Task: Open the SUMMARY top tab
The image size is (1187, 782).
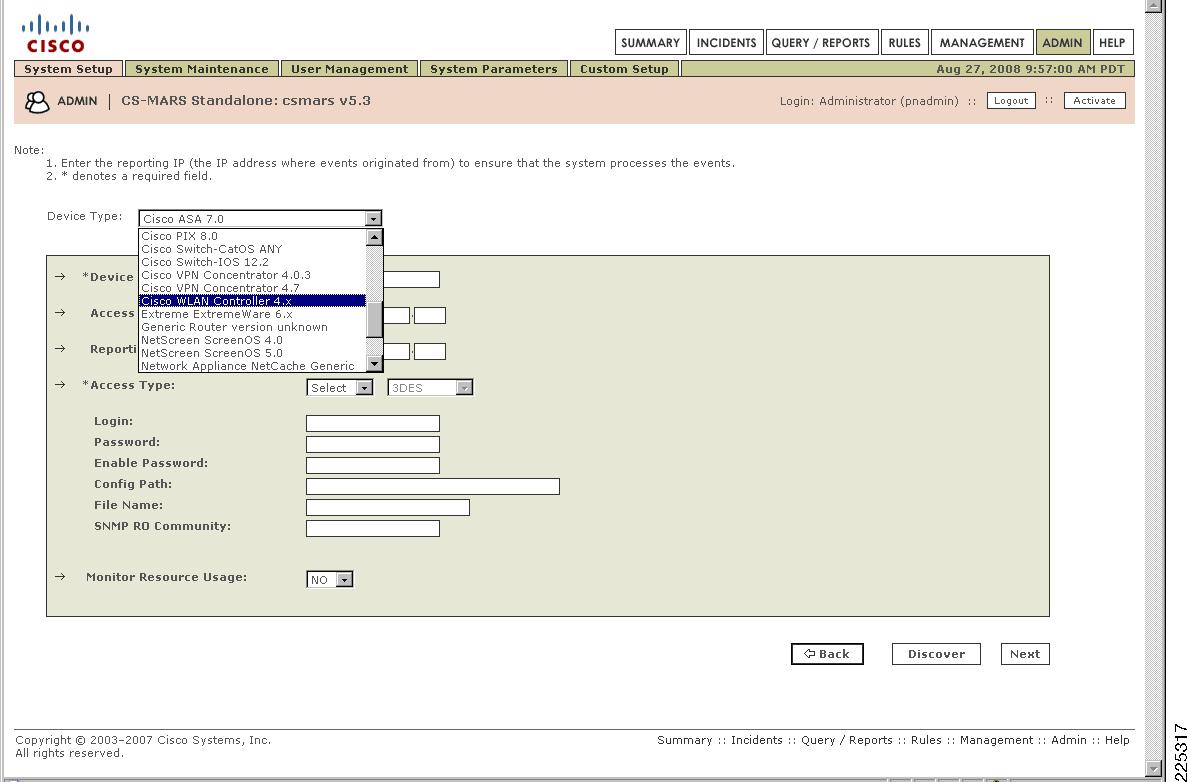Action: (x=650, y=42)
